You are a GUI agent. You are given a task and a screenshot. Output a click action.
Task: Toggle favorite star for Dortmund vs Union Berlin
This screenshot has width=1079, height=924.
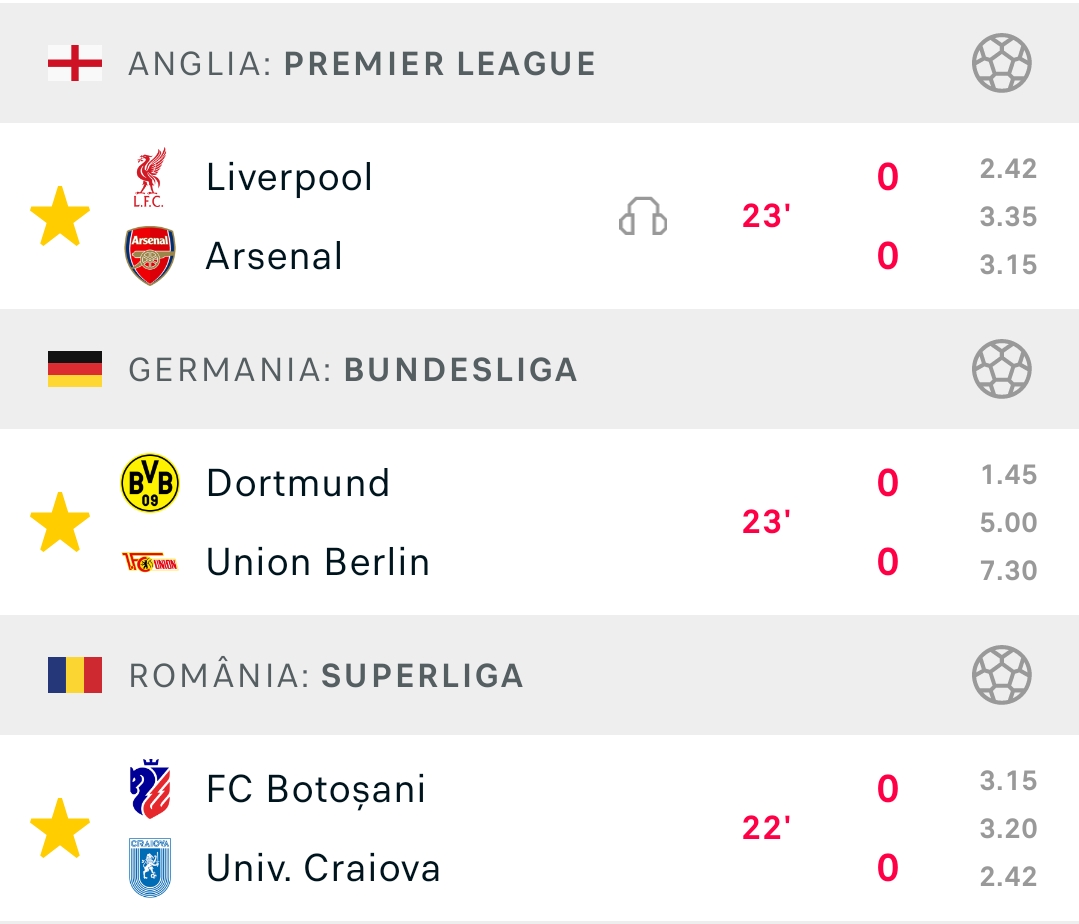click(60, 522)
